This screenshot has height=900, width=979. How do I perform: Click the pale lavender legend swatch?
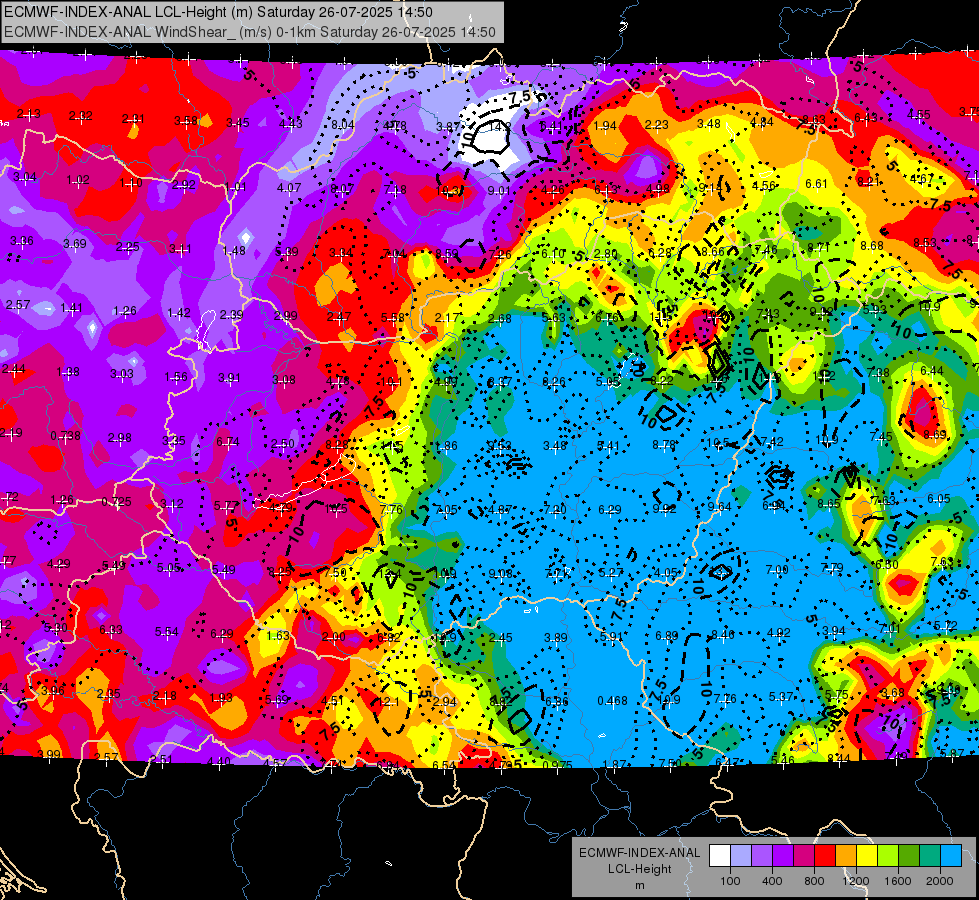point(740,856)
